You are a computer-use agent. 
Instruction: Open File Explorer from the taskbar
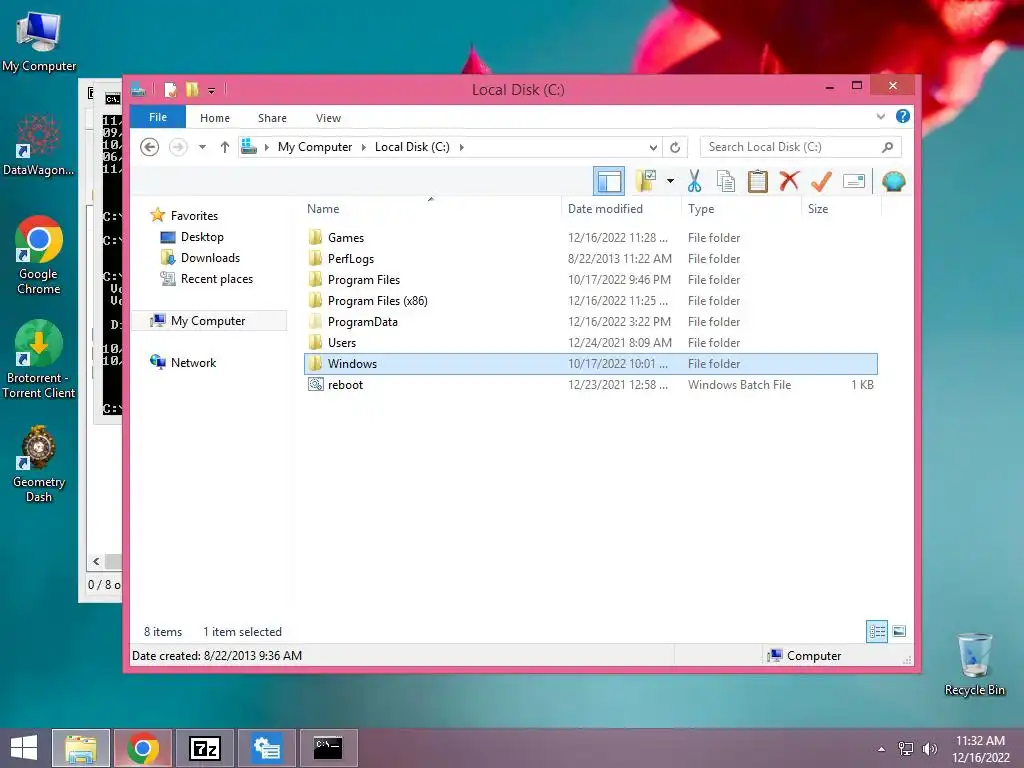tap(81, 748)
